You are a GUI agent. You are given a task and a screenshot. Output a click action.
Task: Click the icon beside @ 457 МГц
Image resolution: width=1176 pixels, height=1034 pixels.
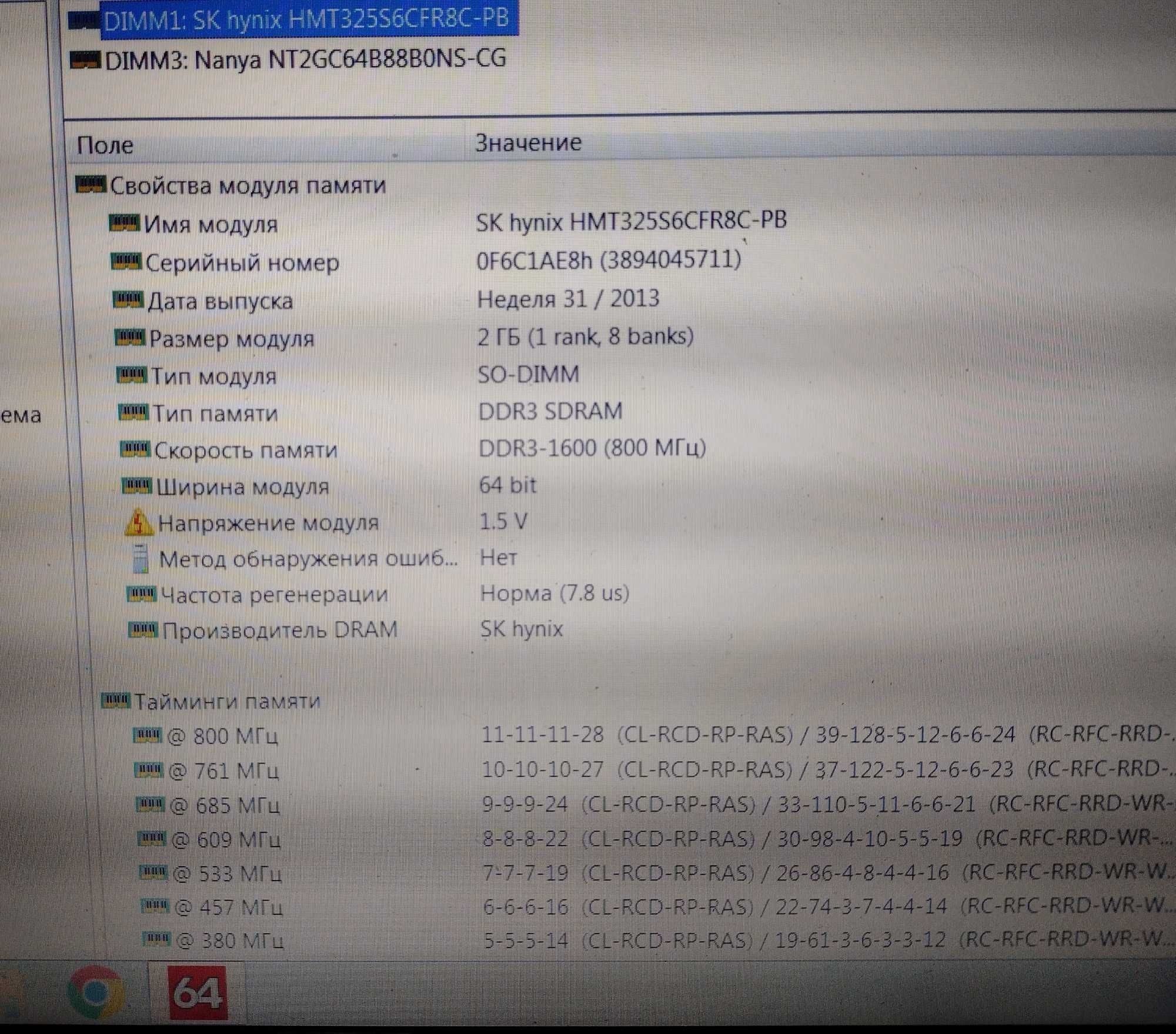click(156, 906)
